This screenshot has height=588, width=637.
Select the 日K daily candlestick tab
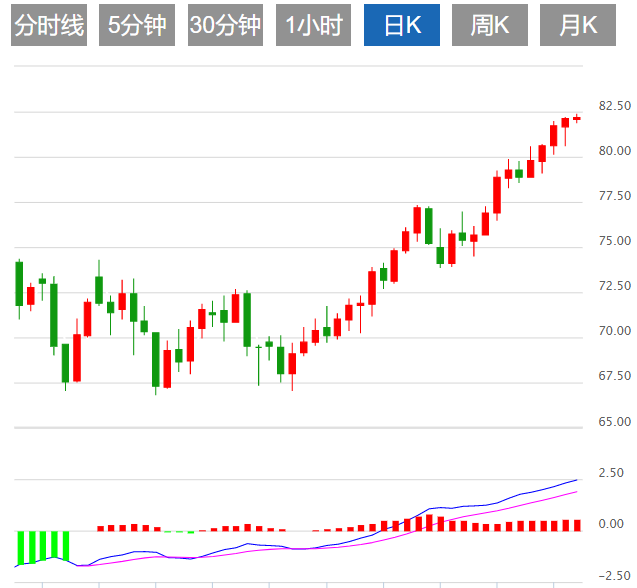point(402,25)
